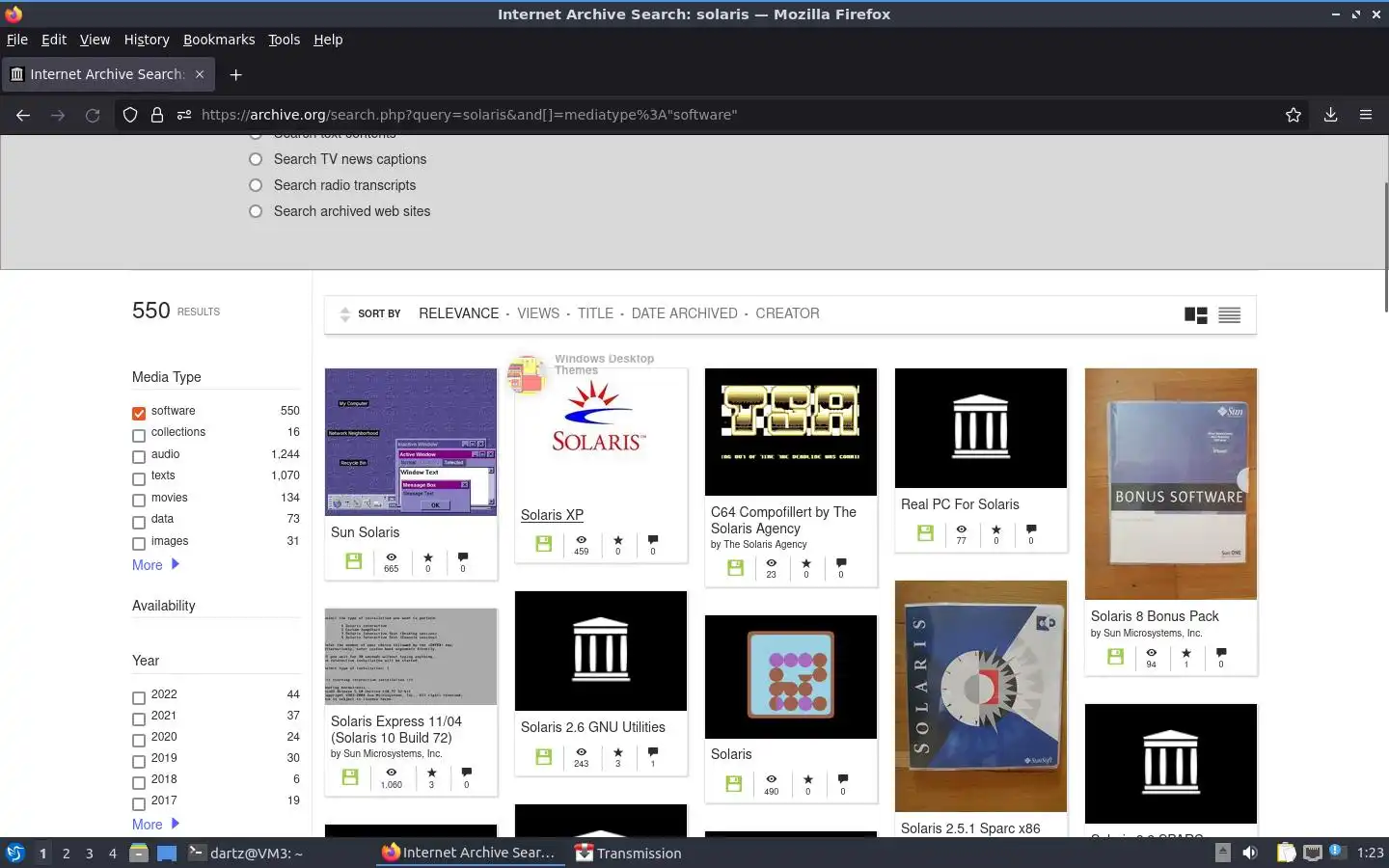Click the back navigation arrow
This screenshot has height=868, width=1389.
point(23,115)
